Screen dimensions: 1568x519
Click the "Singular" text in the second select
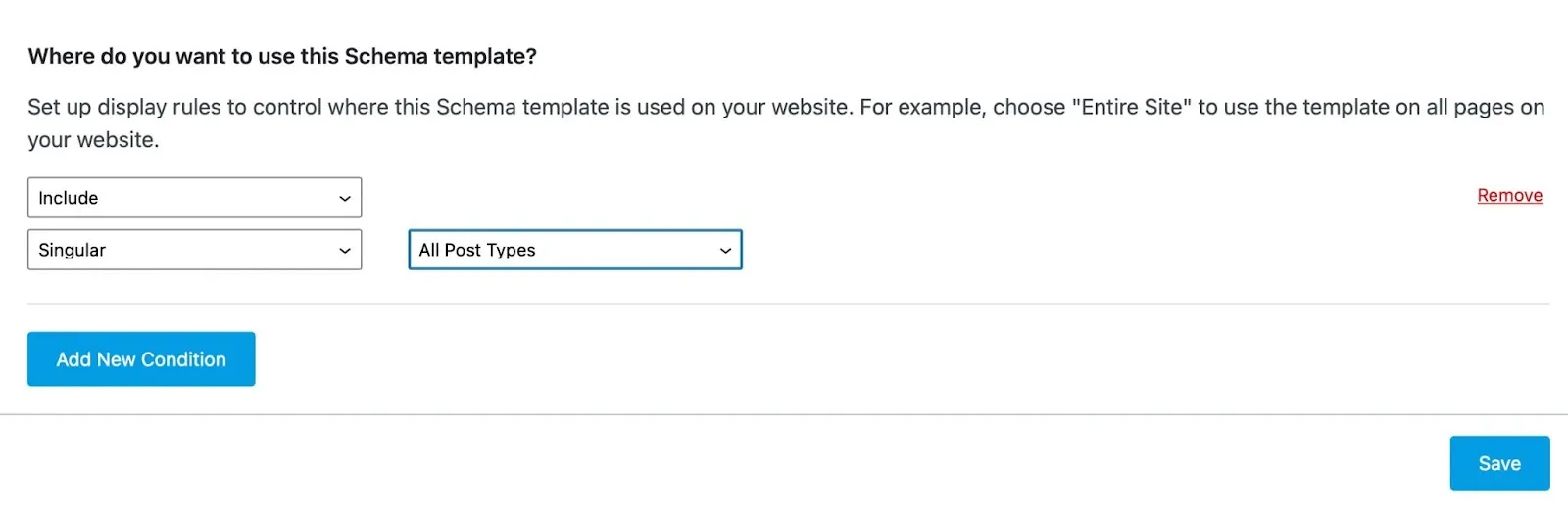point(73,250)
